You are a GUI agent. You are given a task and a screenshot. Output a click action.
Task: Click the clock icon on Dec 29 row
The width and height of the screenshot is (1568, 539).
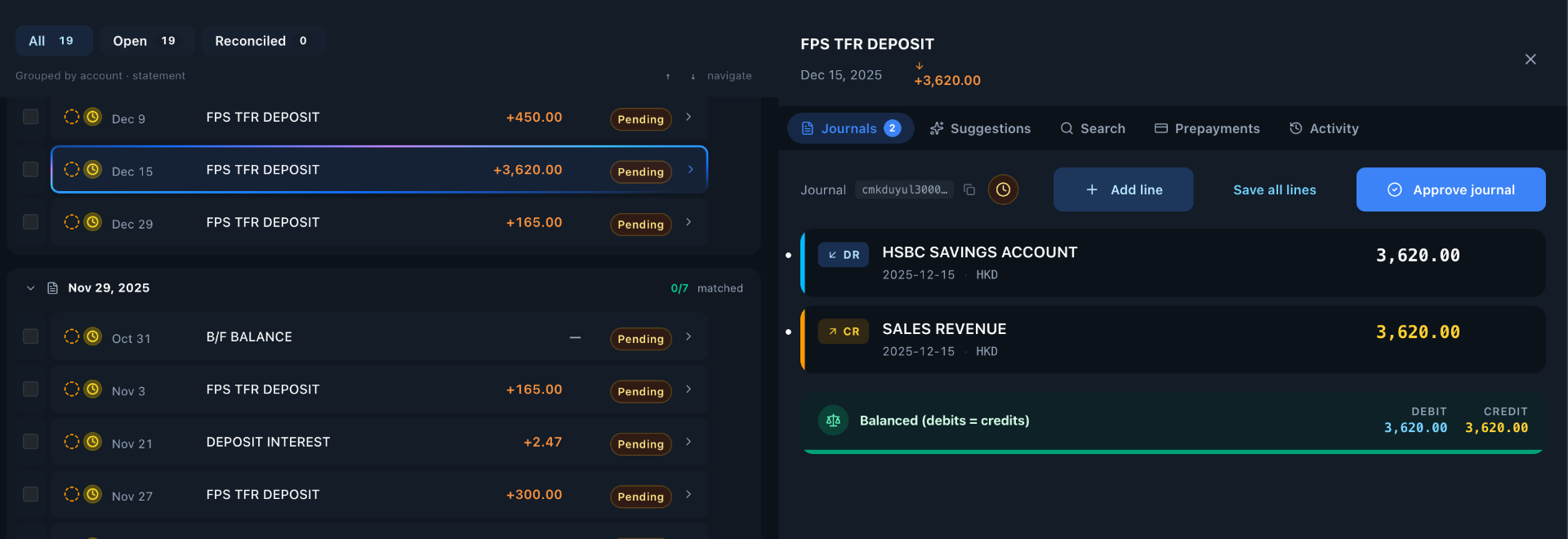pos(93,221)
